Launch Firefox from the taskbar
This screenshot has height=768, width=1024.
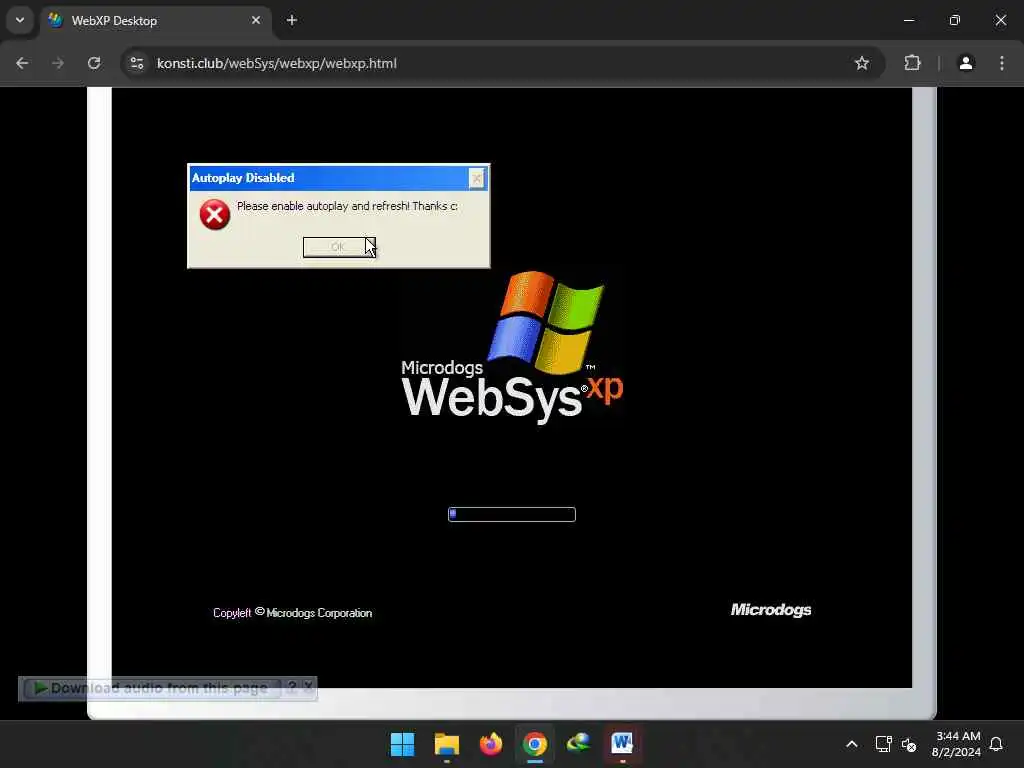(x=490, y=744)
